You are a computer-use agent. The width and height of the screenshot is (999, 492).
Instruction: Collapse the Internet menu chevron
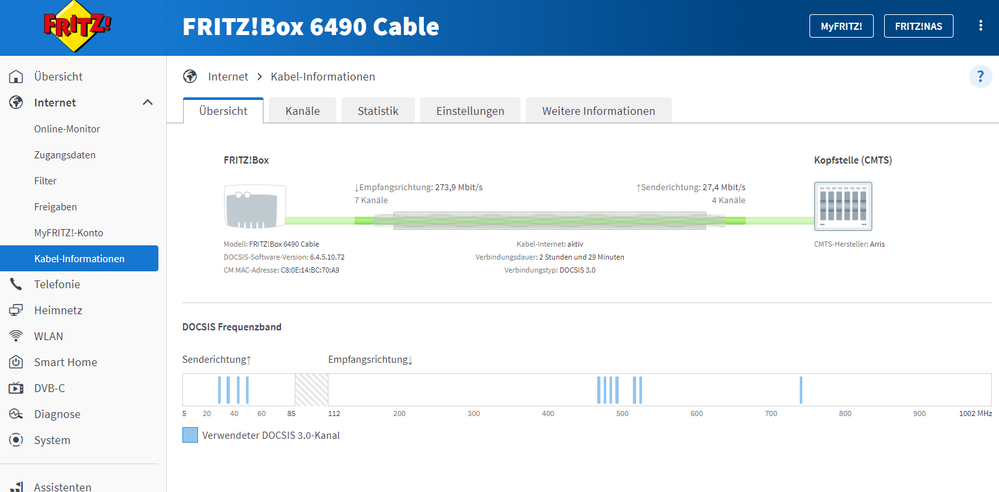click(147, 103)
